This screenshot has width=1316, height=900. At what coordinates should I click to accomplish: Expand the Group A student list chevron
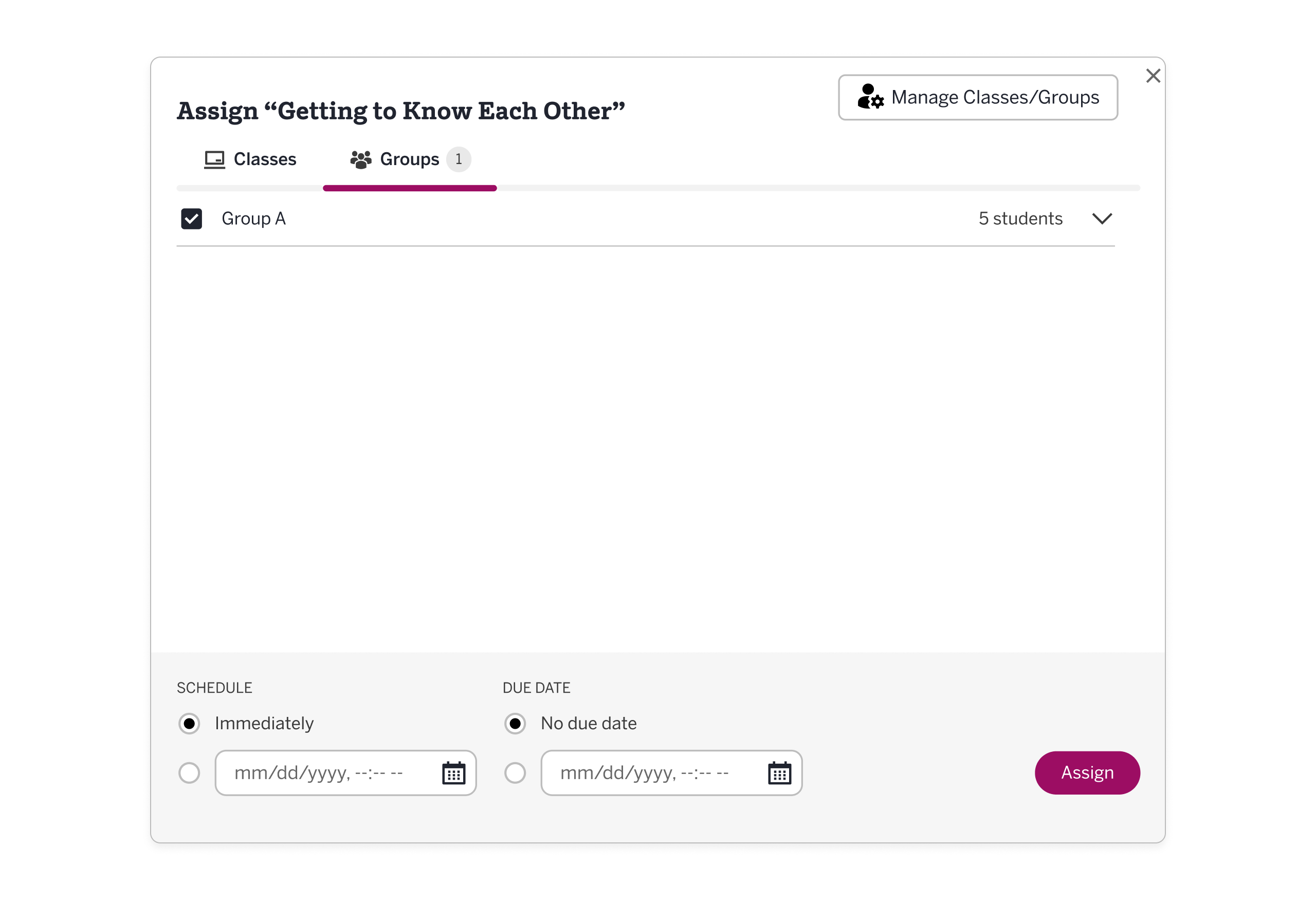[1102, 219]
